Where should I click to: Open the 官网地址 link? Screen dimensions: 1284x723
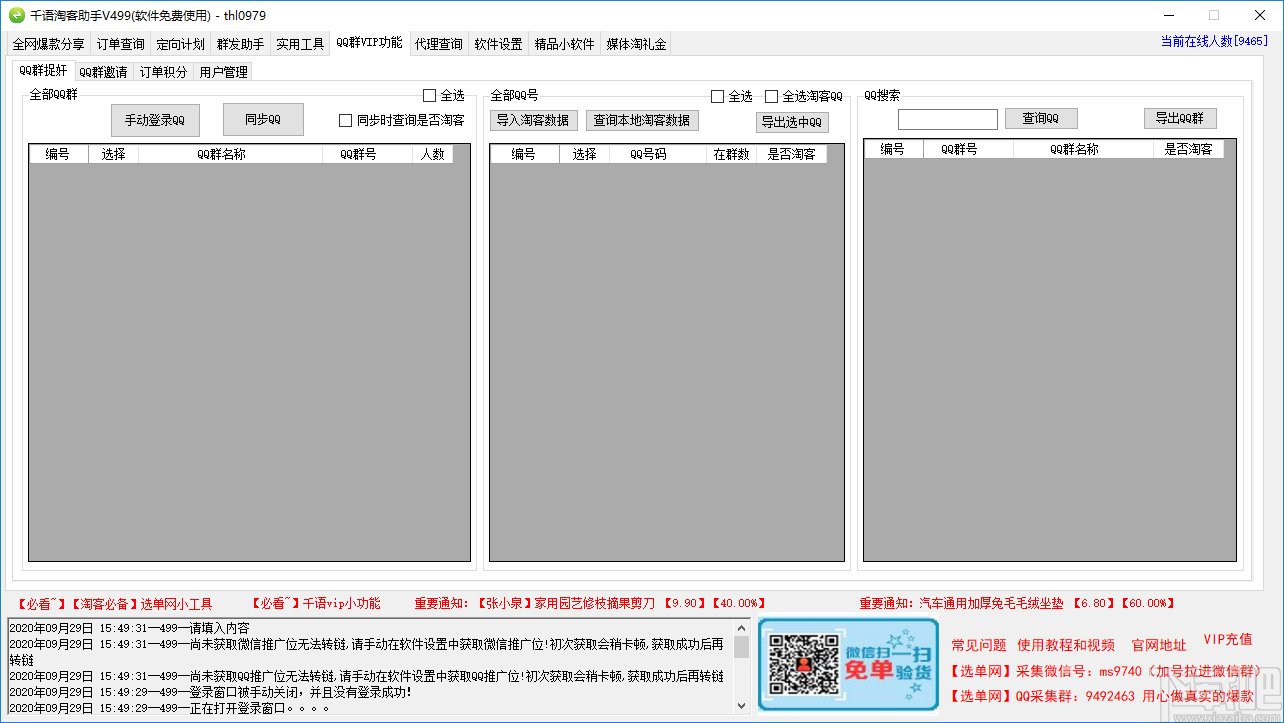[x=1159, y=645]
